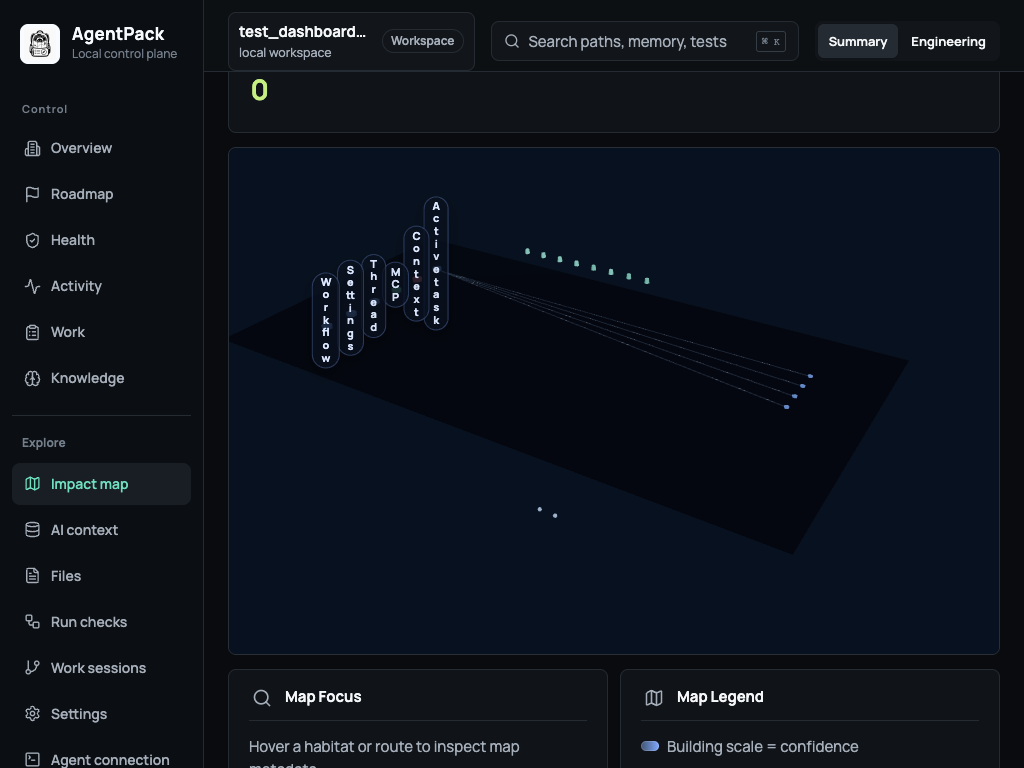
Task: Click the green 0 counter value
Action: click(x=259, y=90)
